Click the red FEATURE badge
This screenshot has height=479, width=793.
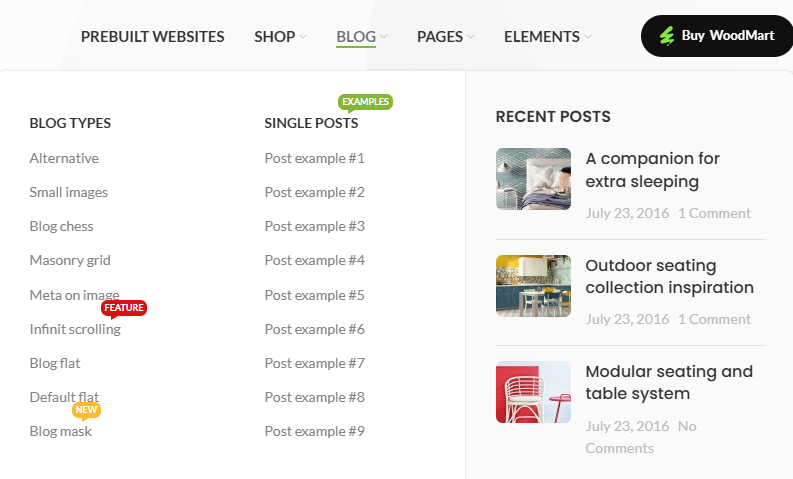click(x=124, y=308)
